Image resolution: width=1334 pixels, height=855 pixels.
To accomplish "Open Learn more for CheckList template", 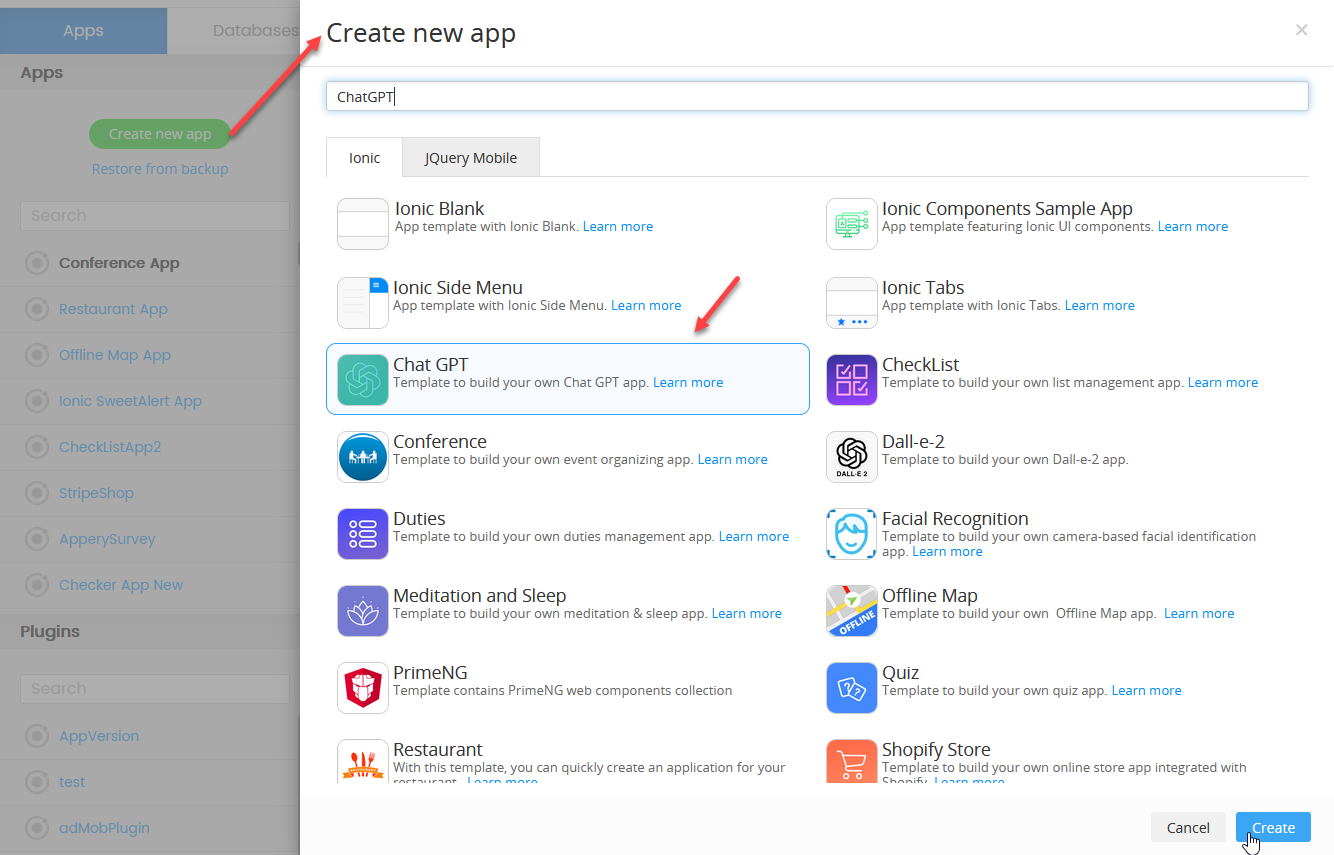I will pyautogui.click(x=1223, y=382).
